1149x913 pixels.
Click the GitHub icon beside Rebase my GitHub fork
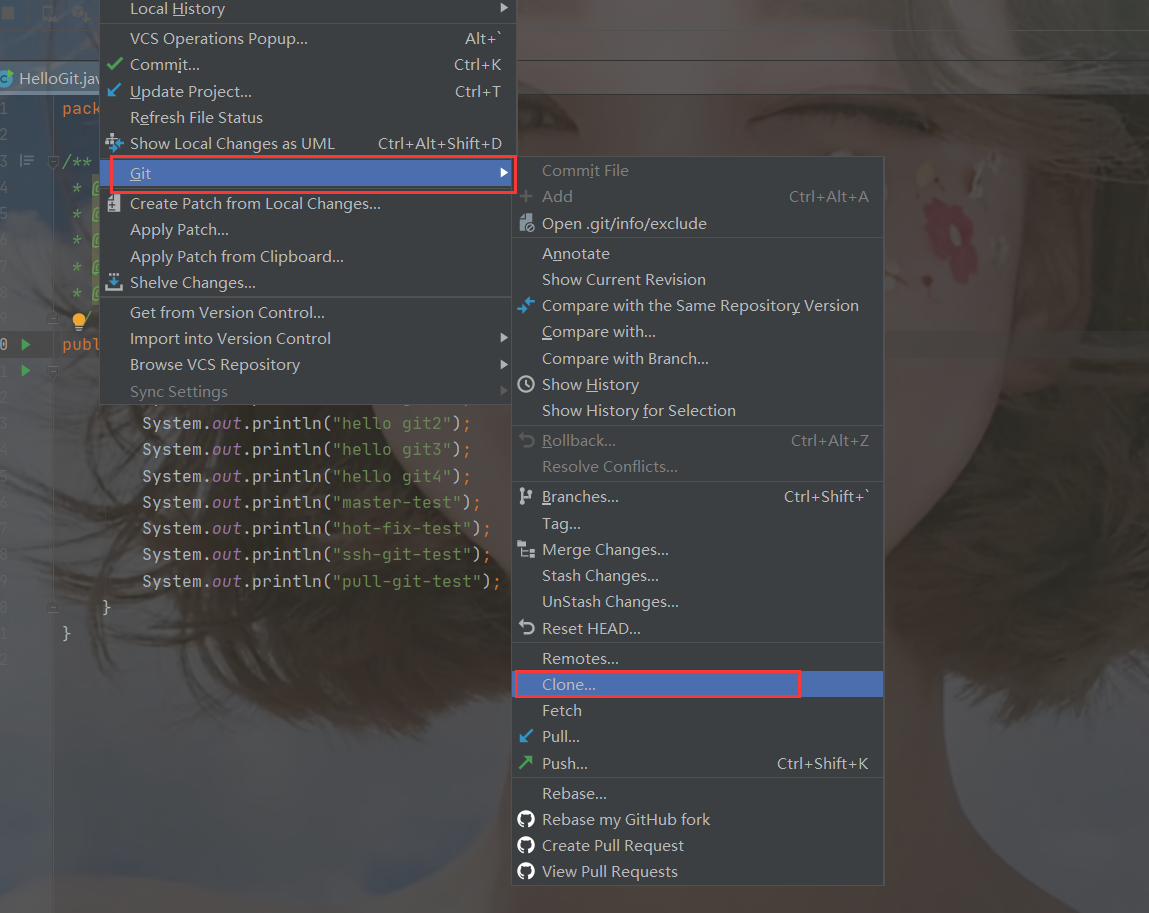click(526, 818)
